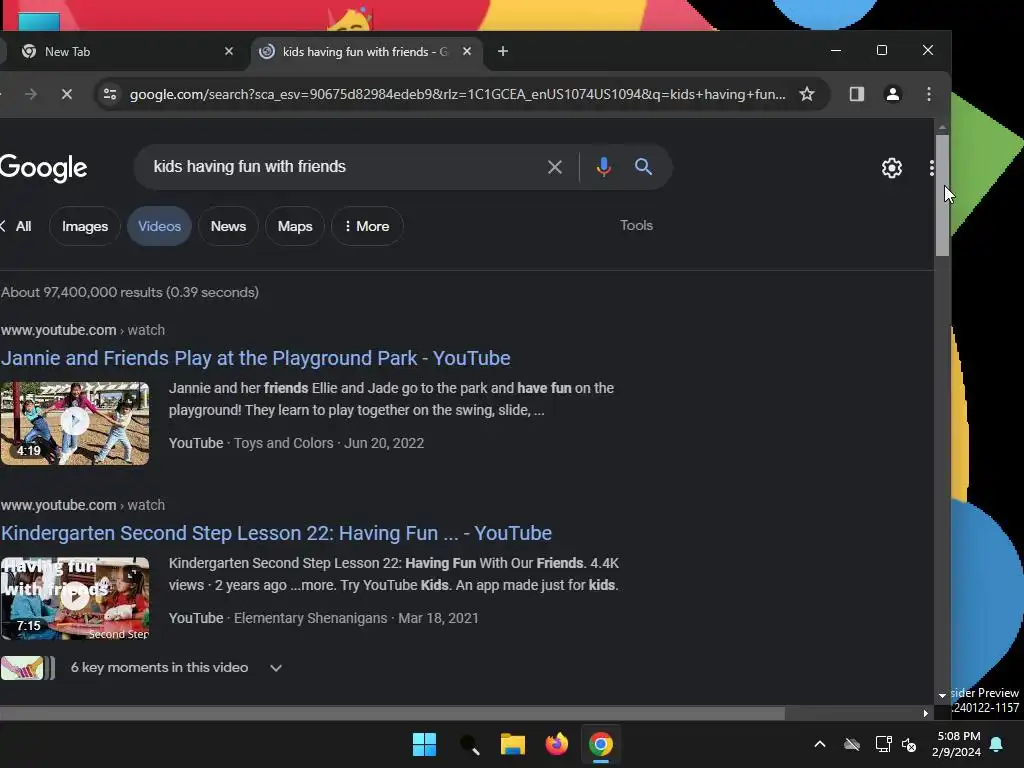Click the horizontal scrollbar thumb
The width and height of the screenshot is (1024, 768).
[x=392, y=714]
